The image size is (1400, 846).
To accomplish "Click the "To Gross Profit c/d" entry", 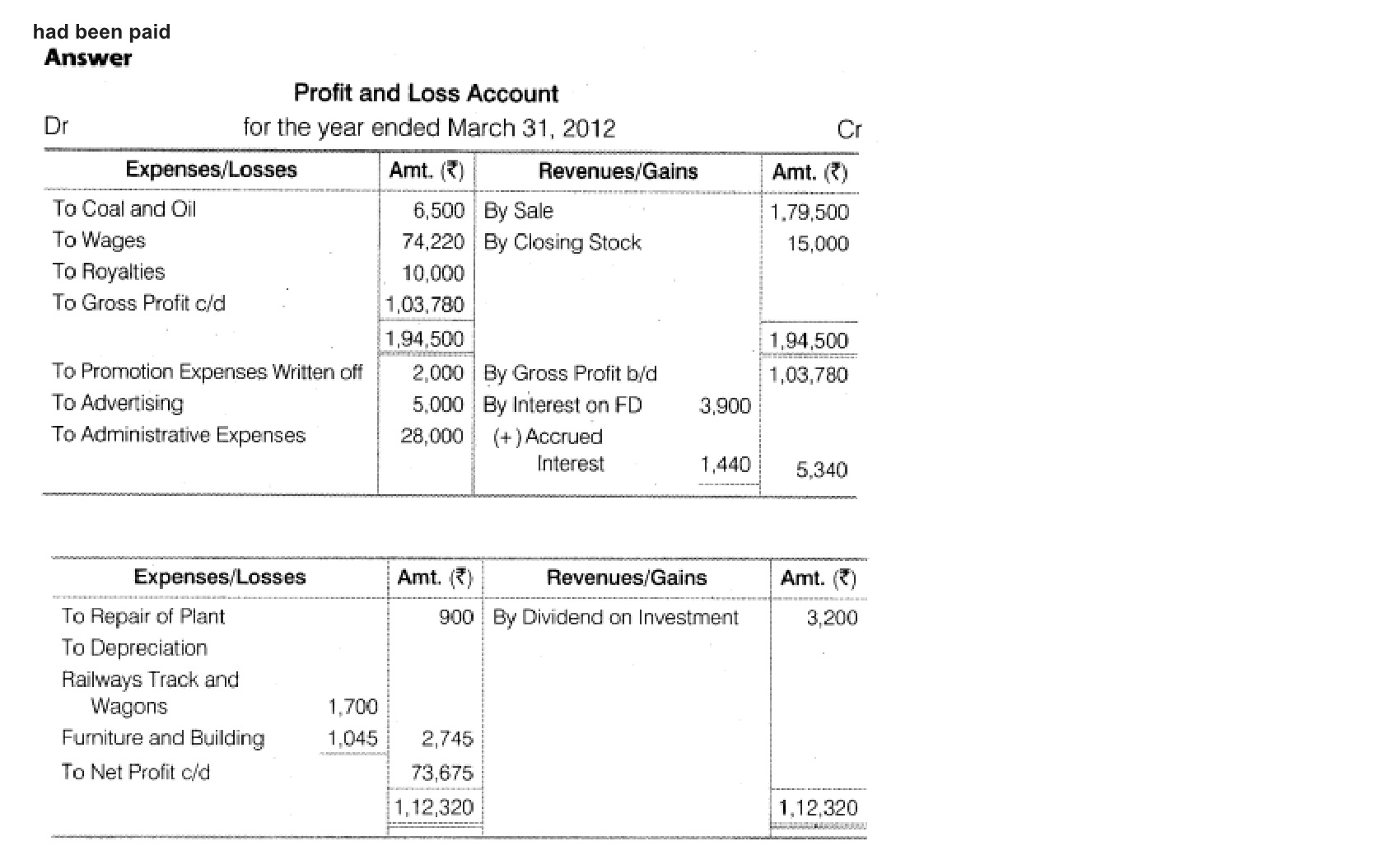I will 138,303.
